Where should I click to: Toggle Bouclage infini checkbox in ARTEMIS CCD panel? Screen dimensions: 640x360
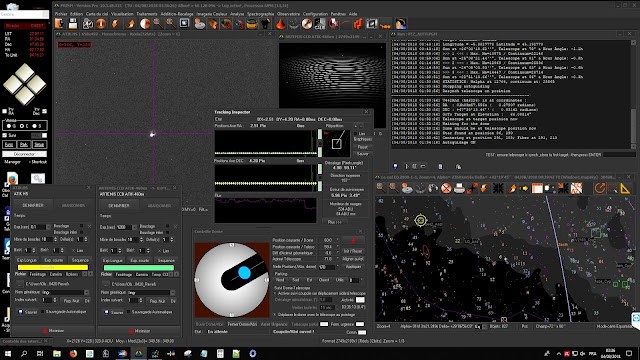[x=167, y=232]
